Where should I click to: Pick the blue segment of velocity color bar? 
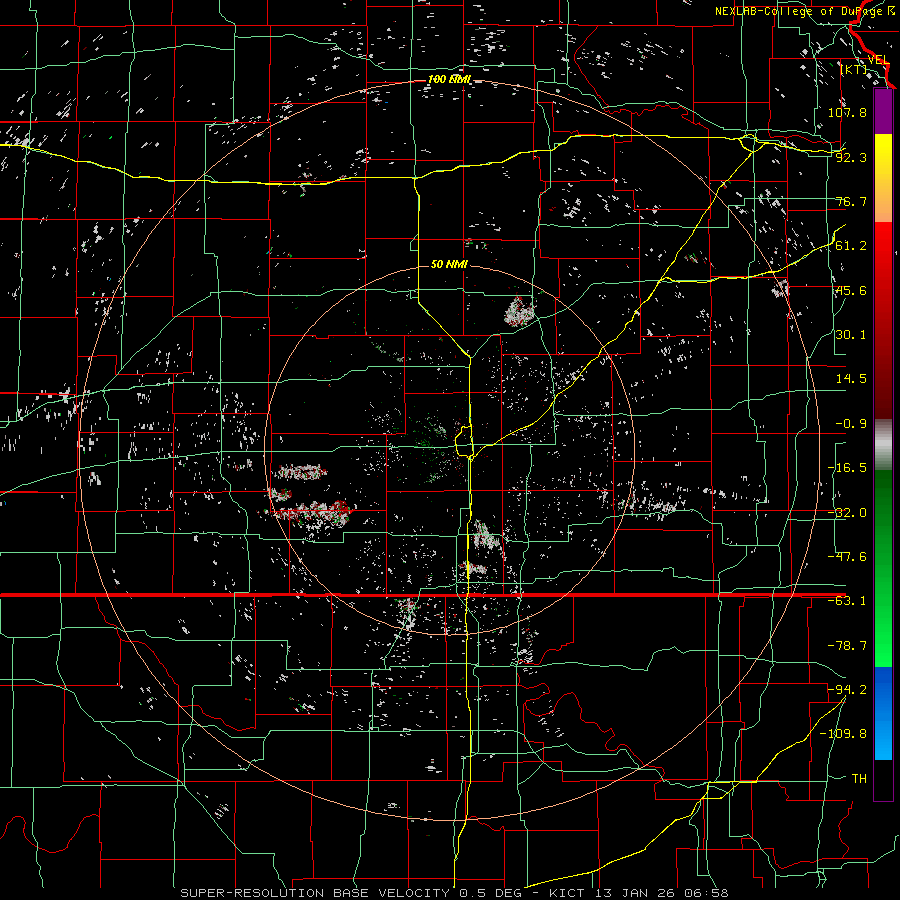pos(883,713)
